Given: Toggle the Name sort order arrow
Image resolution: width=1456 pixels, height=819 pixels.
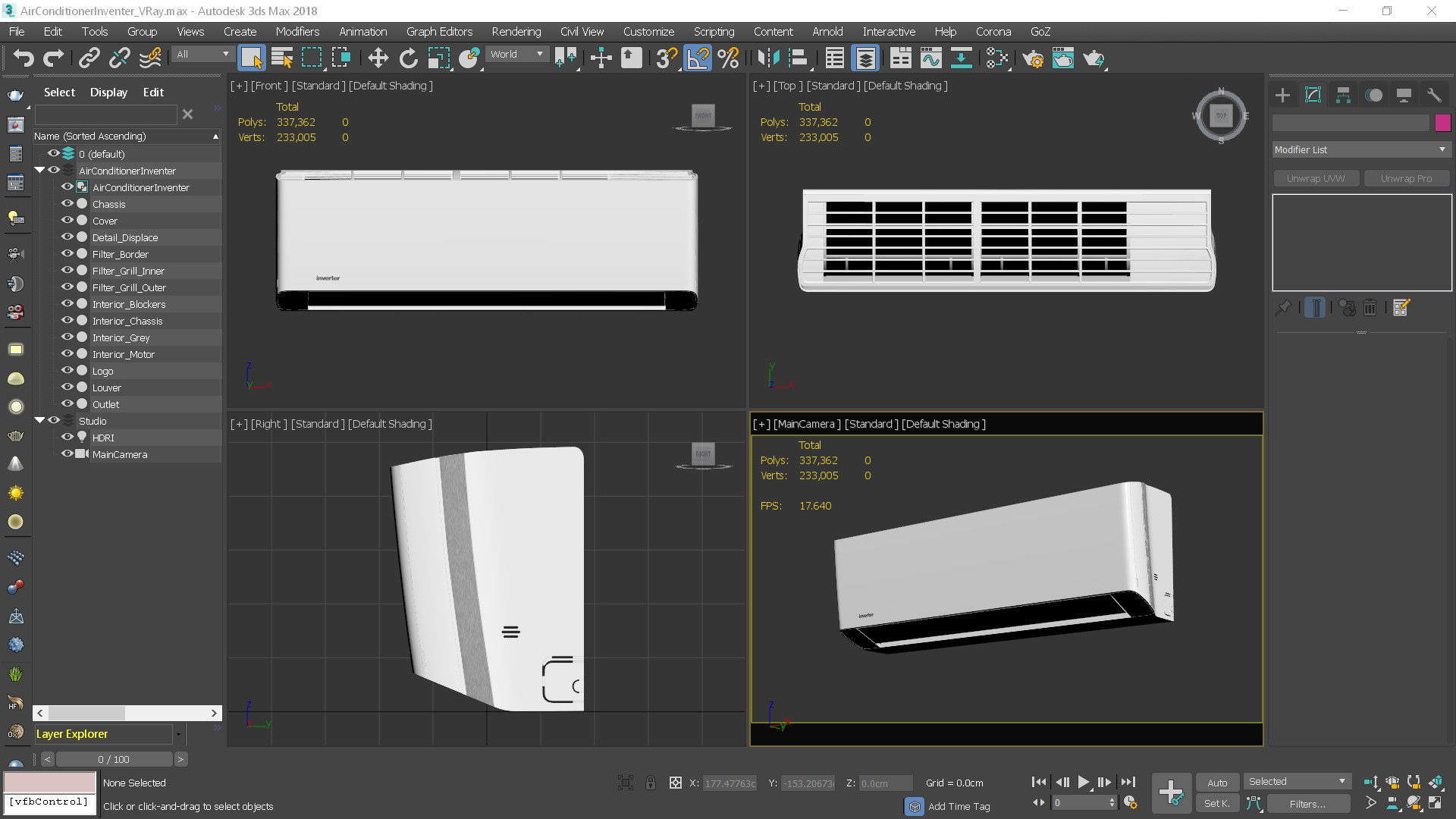Looking at the screenshot, I should (215, 136).
